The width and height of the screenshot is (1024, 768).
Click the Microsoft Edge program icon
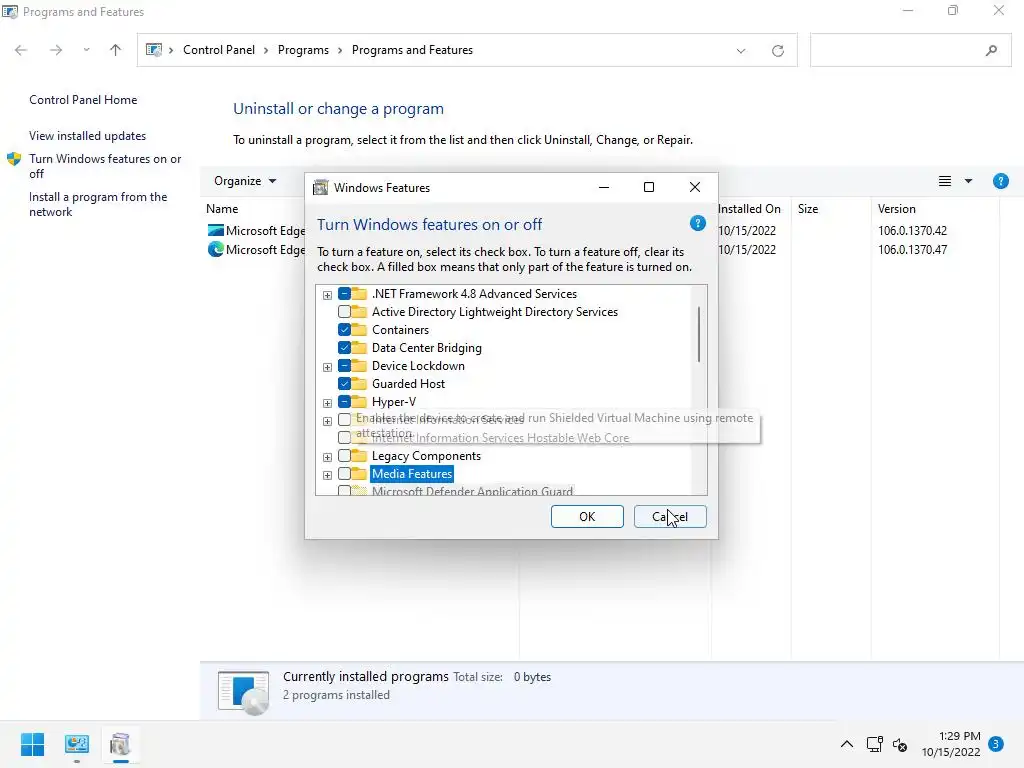[216, 249]
